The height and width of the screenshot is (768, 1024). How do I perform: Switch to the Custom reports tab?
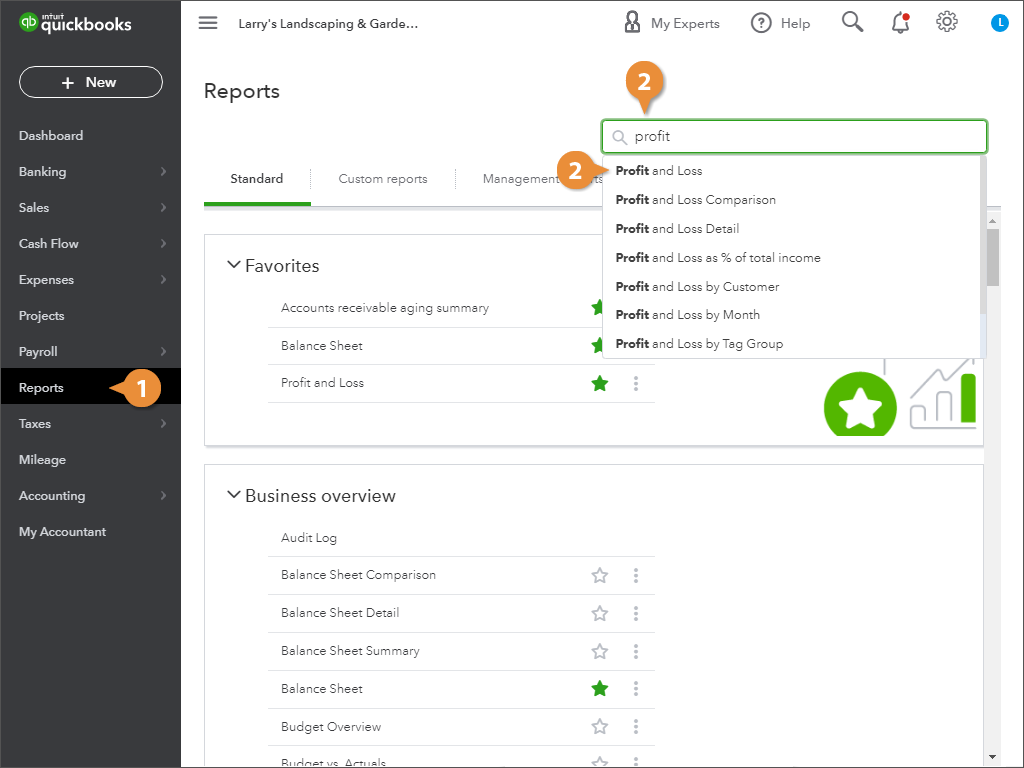(x=383, y=179)
